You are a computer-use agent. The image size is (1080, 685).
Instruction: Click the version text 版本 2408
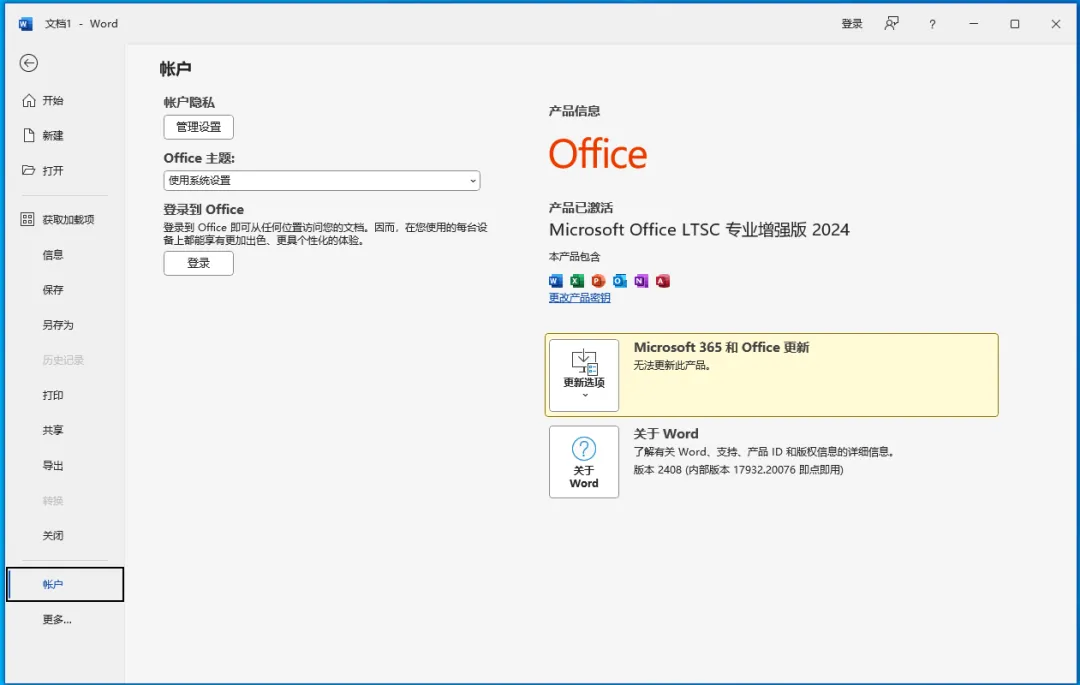(658, 470)
